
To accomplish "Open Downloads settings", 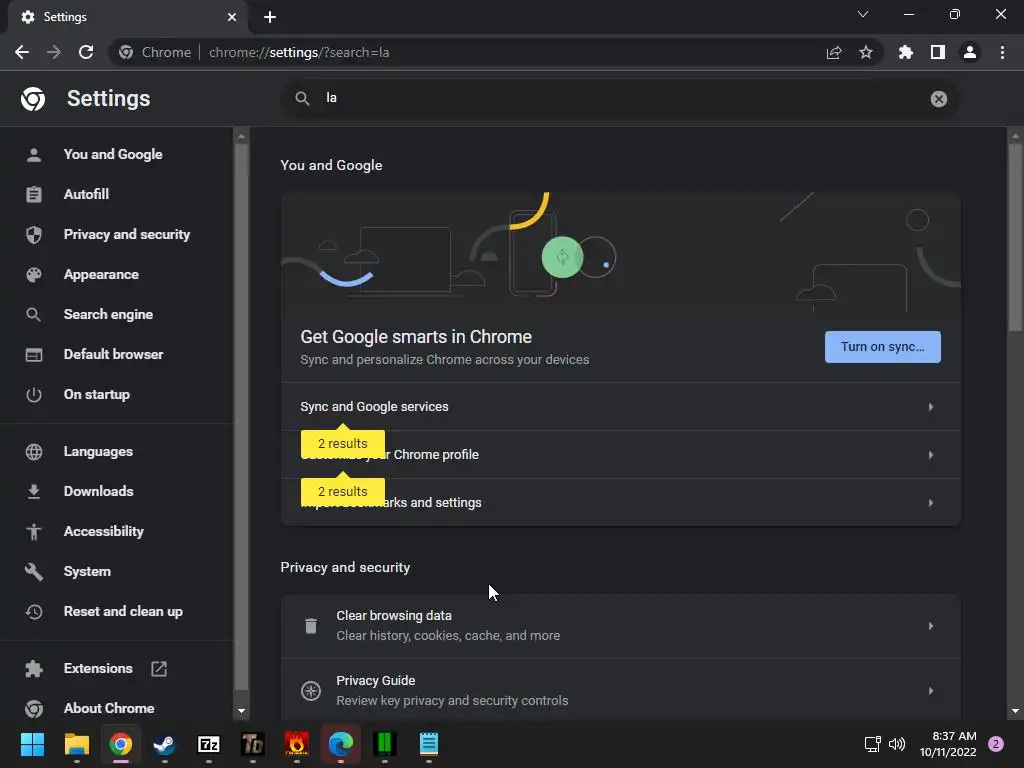I will [x=99, y=491].
